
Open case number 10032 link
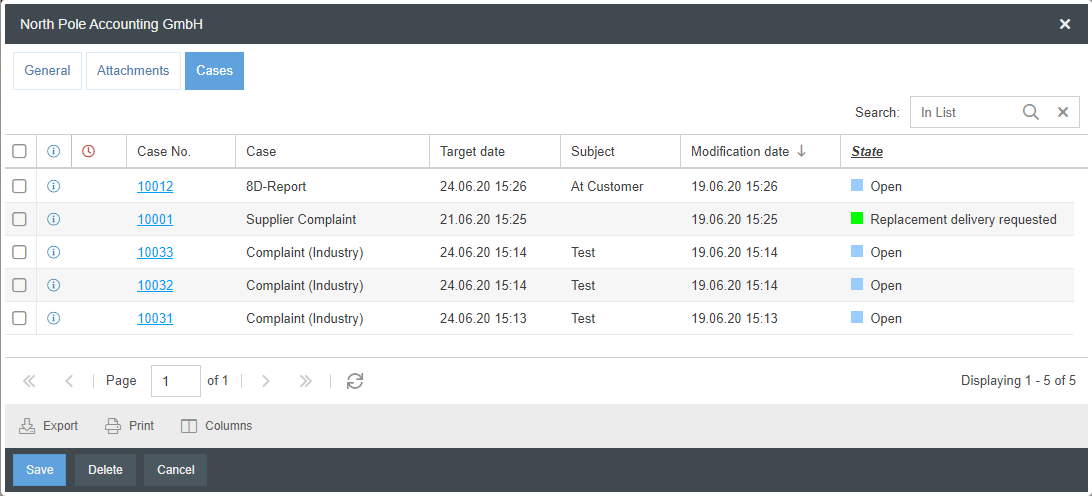click(155, 286)
